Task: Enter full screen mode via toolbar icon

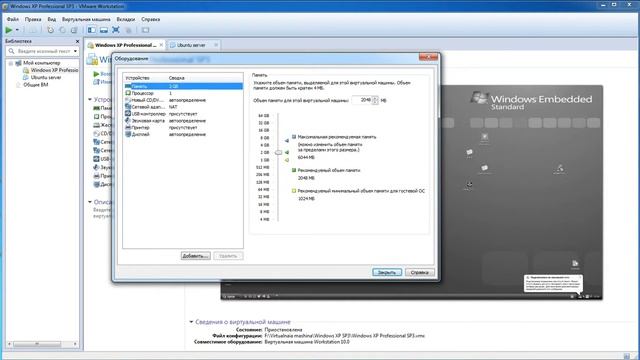Action: (116, 30)
